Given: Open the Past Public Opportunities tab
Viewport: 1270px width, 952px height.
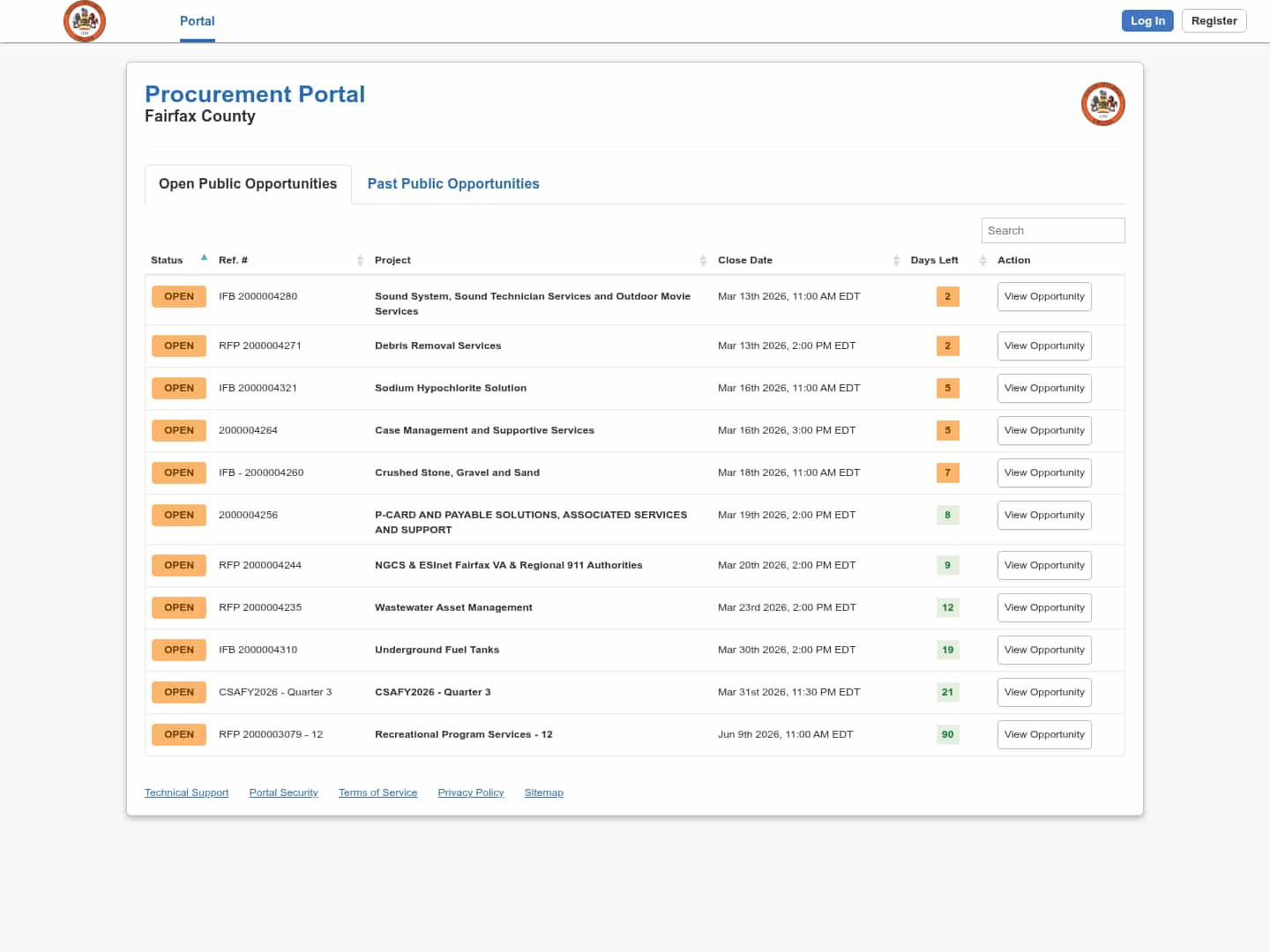Looking at the screenshot, I should 453,184.
